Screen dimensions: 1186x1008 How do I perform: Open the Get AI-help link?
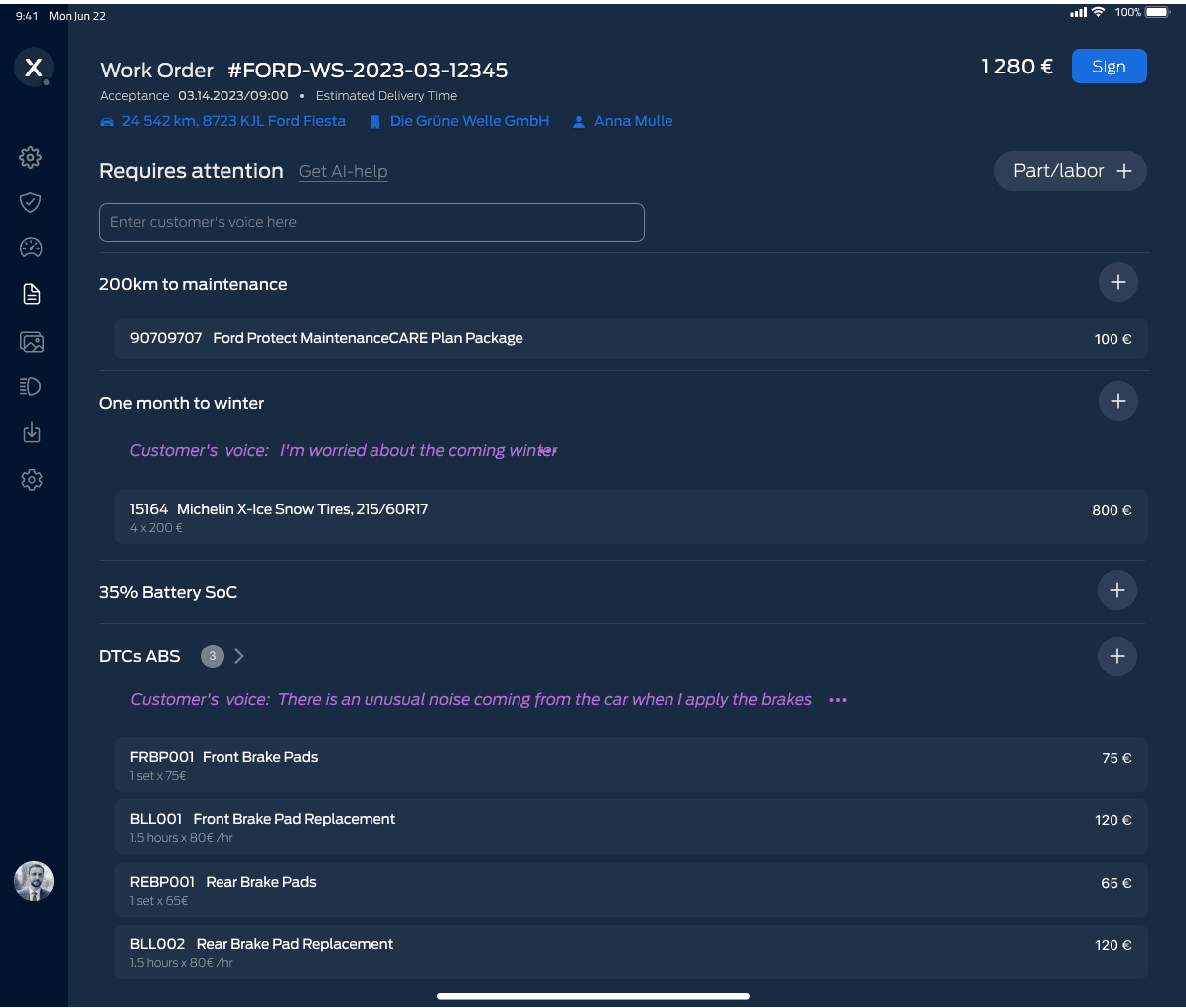pos(344,172)
